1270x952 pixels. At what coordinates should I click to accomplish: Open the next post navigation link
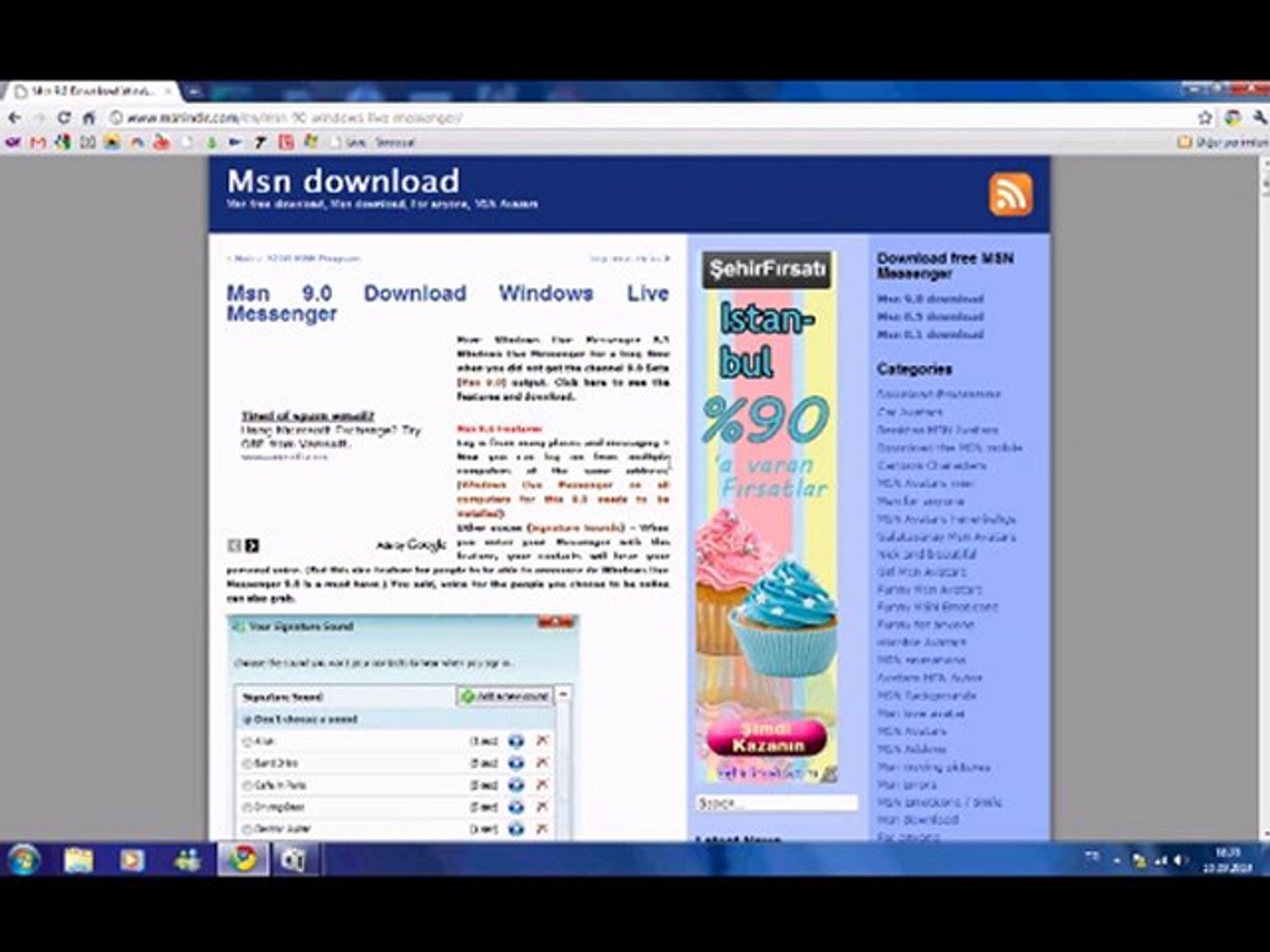coord(630,258)
